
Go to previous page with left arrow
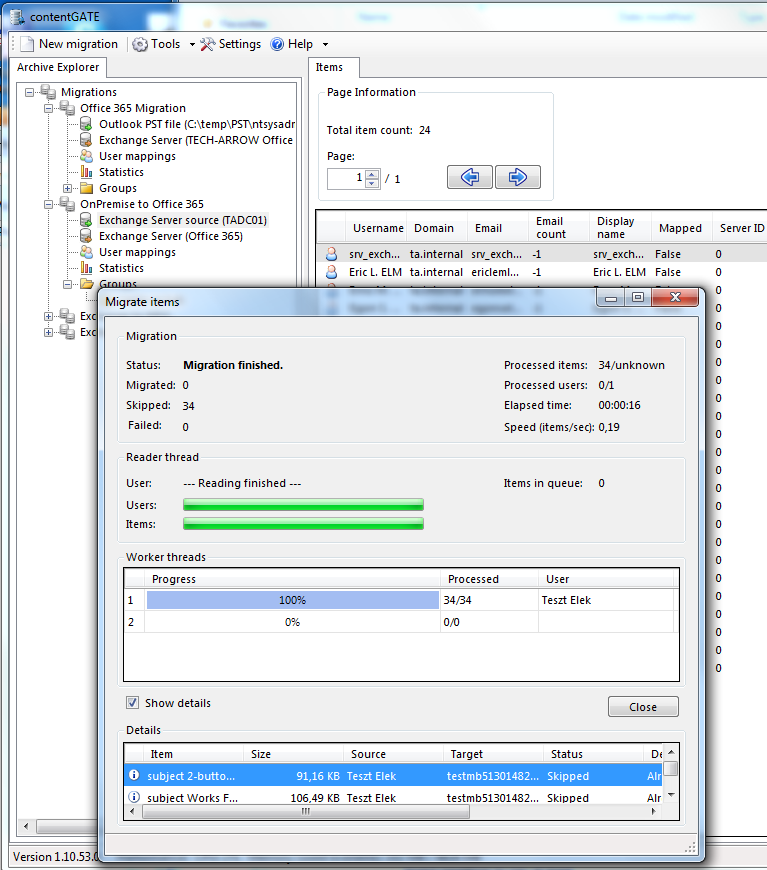(470, 178)
